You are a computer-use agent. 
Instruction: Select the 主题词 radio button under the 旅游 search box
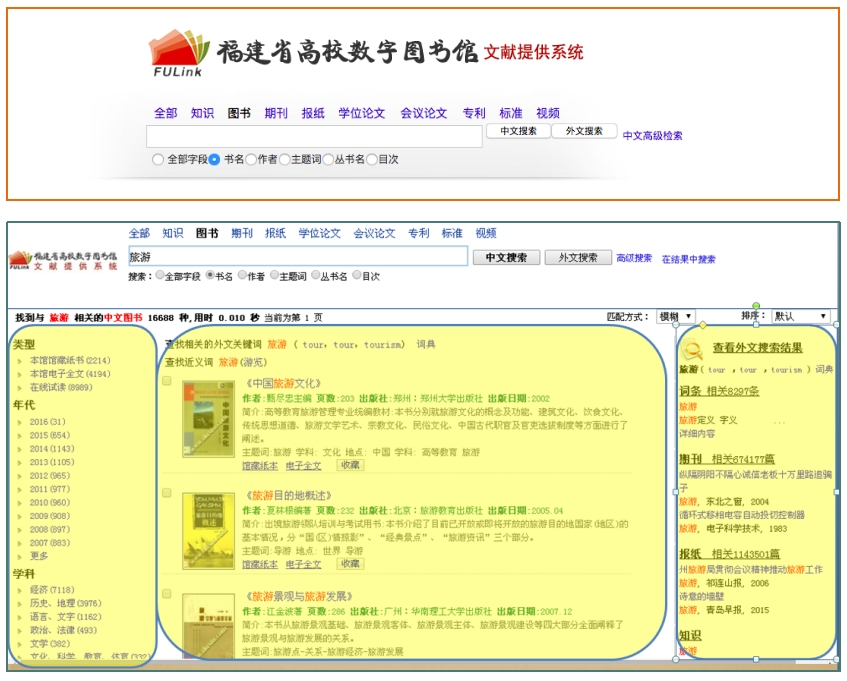point(274,276)
